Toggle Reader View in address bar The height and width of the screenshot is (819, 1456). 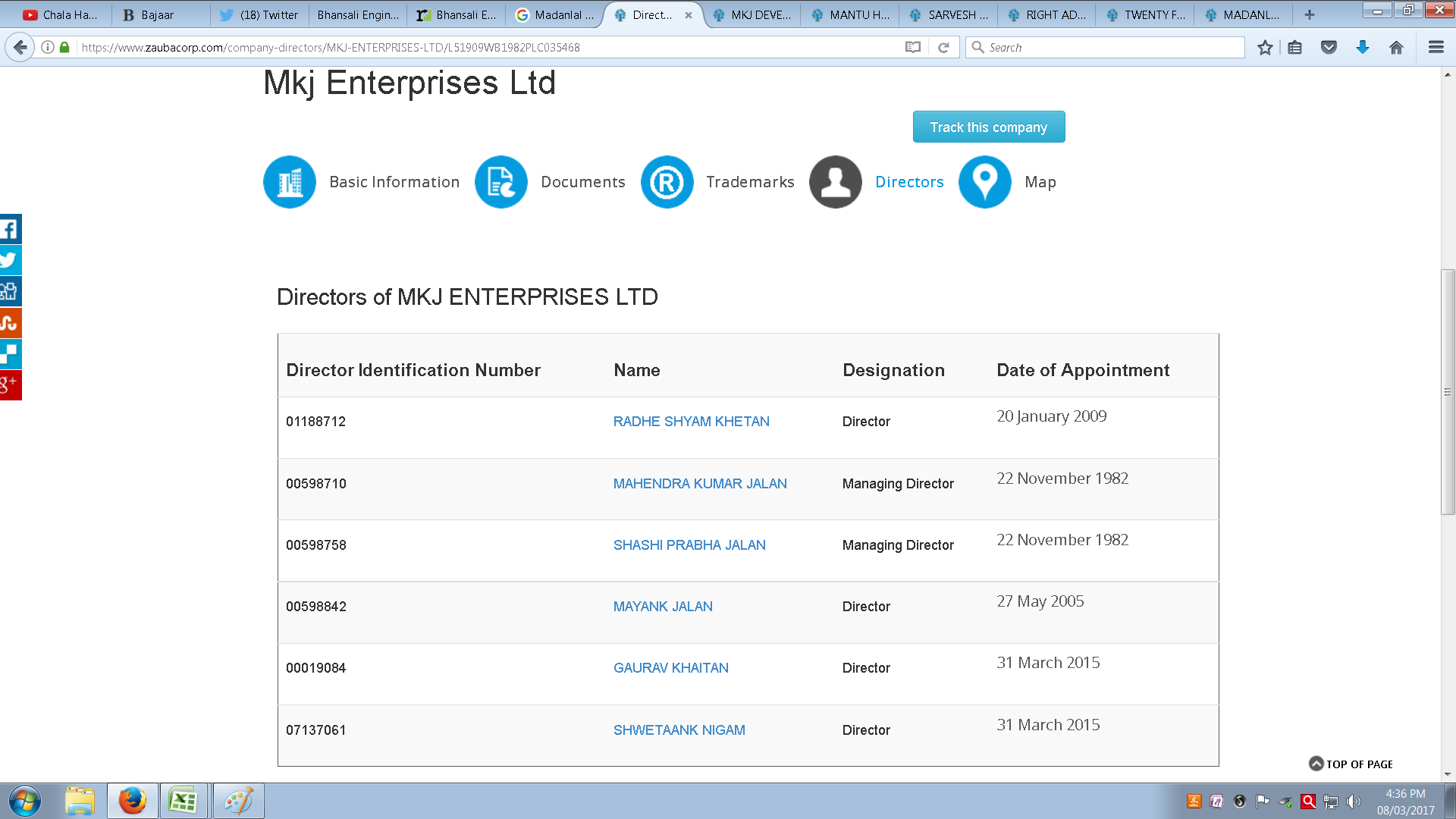[x=913, y=48]
